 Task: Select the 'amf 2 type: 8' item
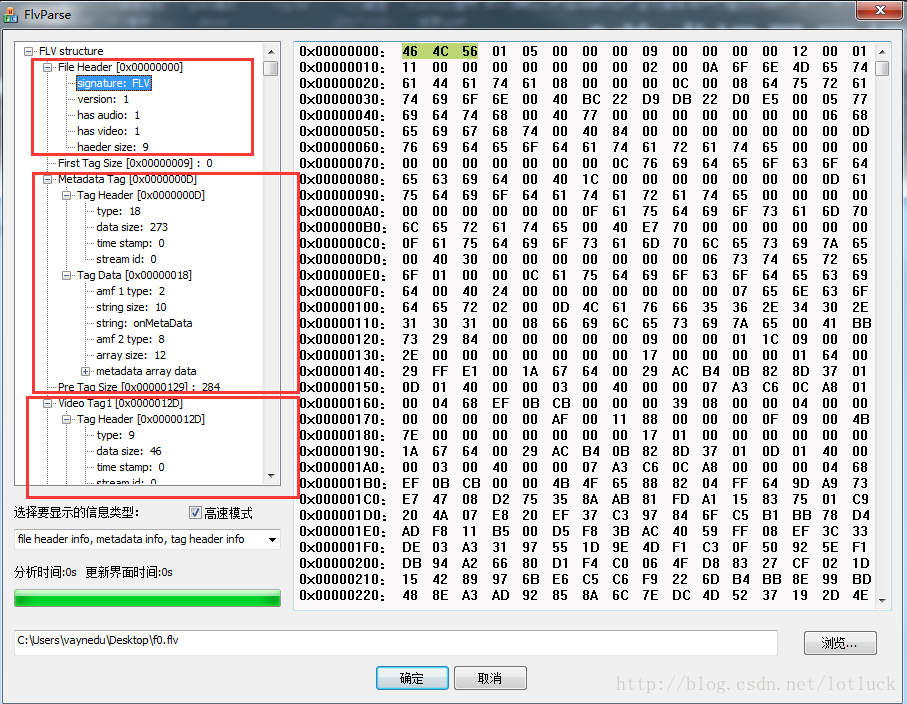pos(131,339)
